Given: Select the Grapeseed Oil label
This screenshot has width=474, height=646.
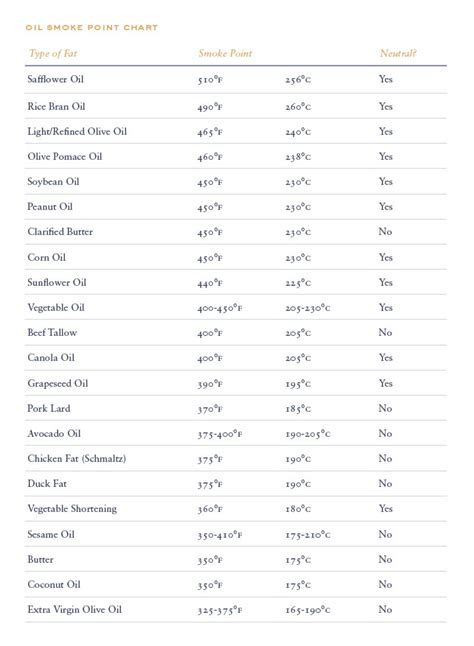Looking at the screenshot, I should (58, 384).
